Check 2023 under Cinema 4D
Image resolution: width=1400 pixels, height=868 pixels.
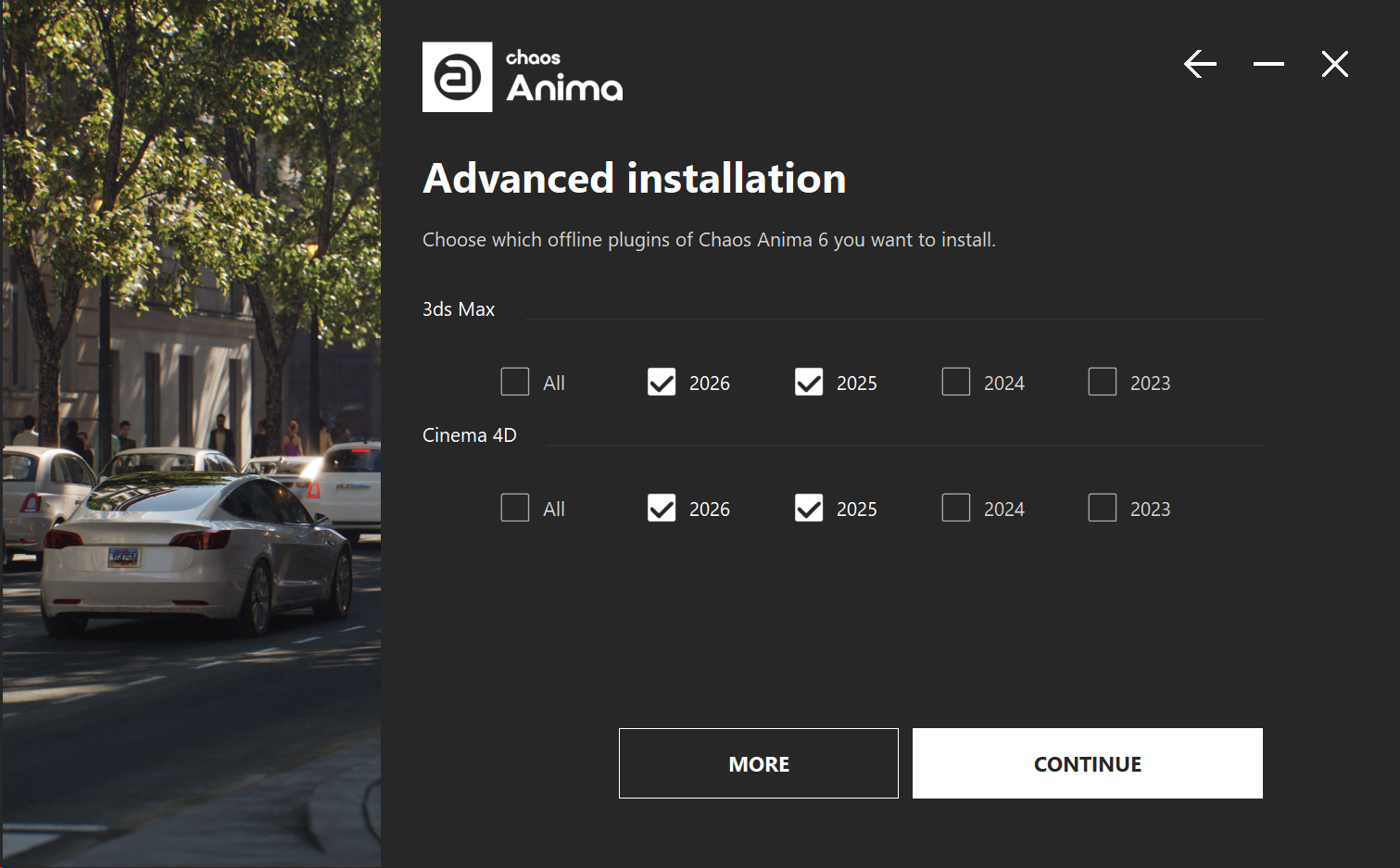pyautogui.click(x=1102, y=508)
